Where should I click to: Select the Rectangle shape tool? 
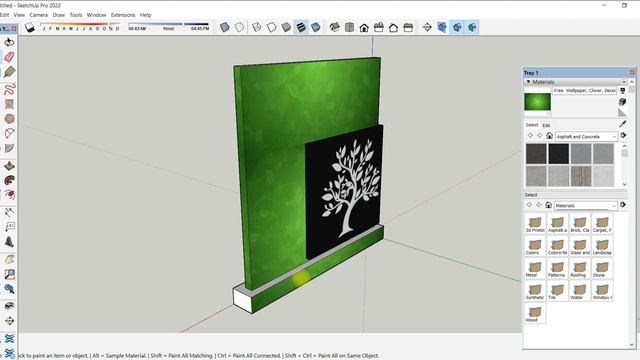point(9,104)
